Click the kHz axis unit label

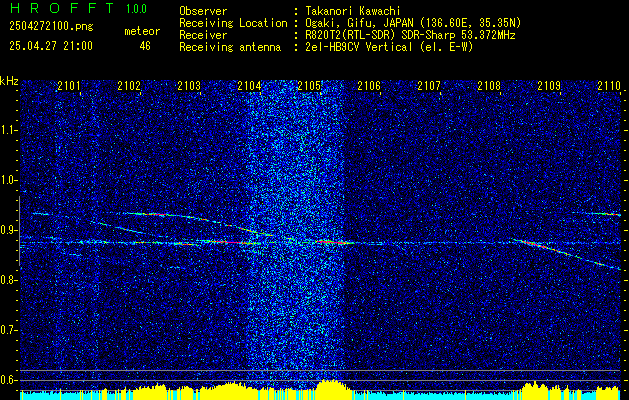pos(9,81)
